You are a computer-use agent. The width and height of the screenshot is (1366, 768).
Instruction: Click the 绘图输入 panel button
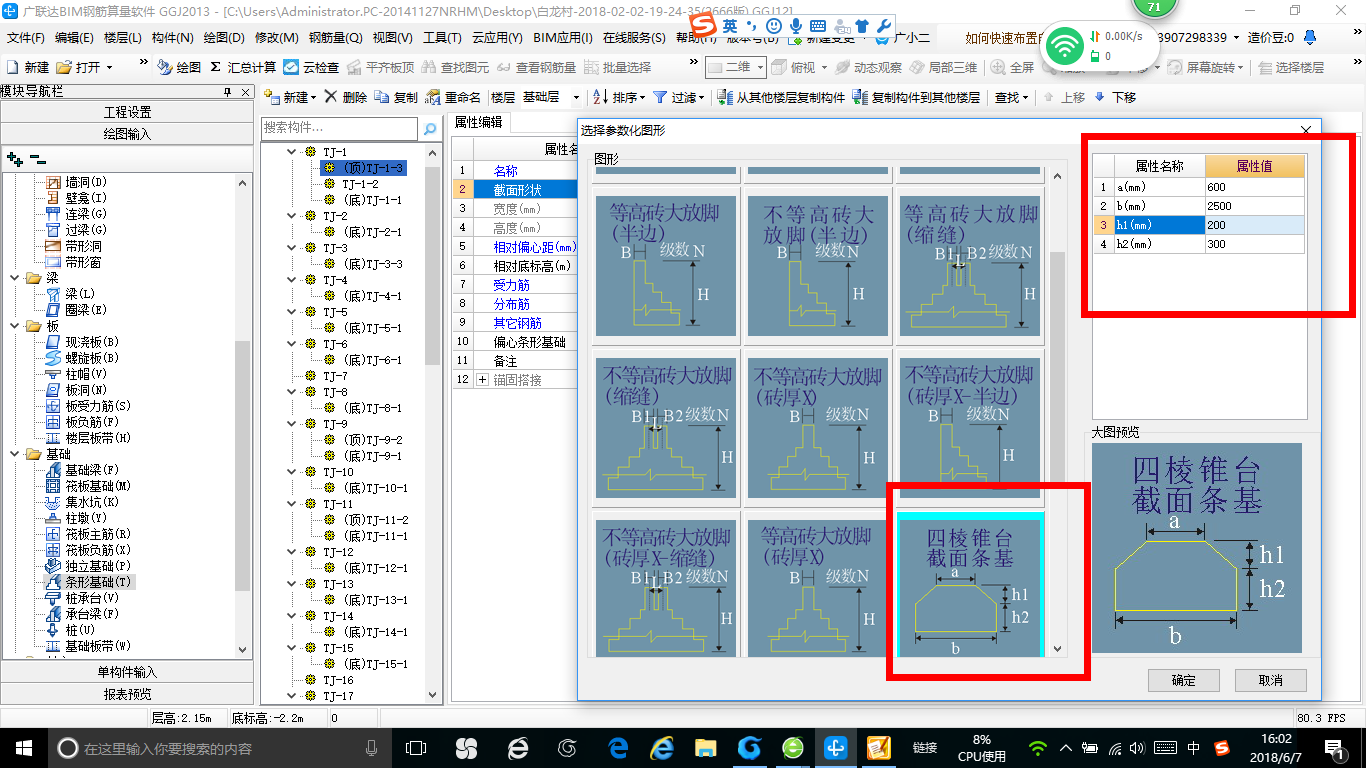(x=127, y=134)
